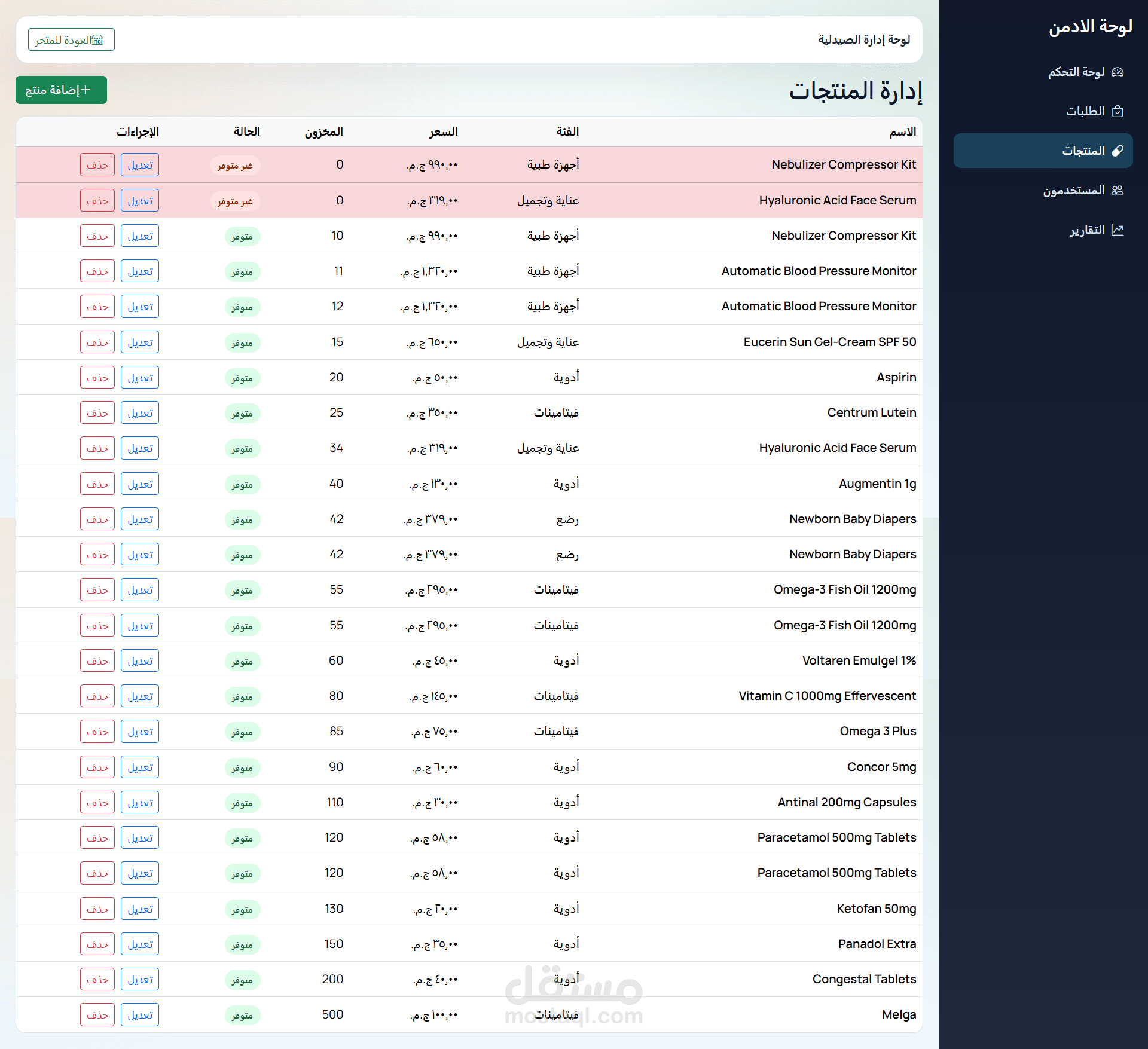Edit the Eucerin Sun Gel-Cream SPF 50
1148x1049 pixels.
[x=140, y=342]
